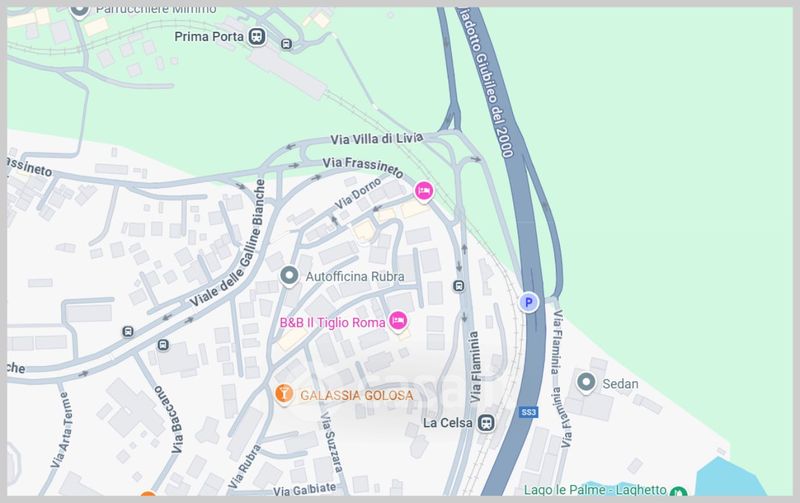
Task: Click the Sedan location pin
Action: [x=586, y=383]
